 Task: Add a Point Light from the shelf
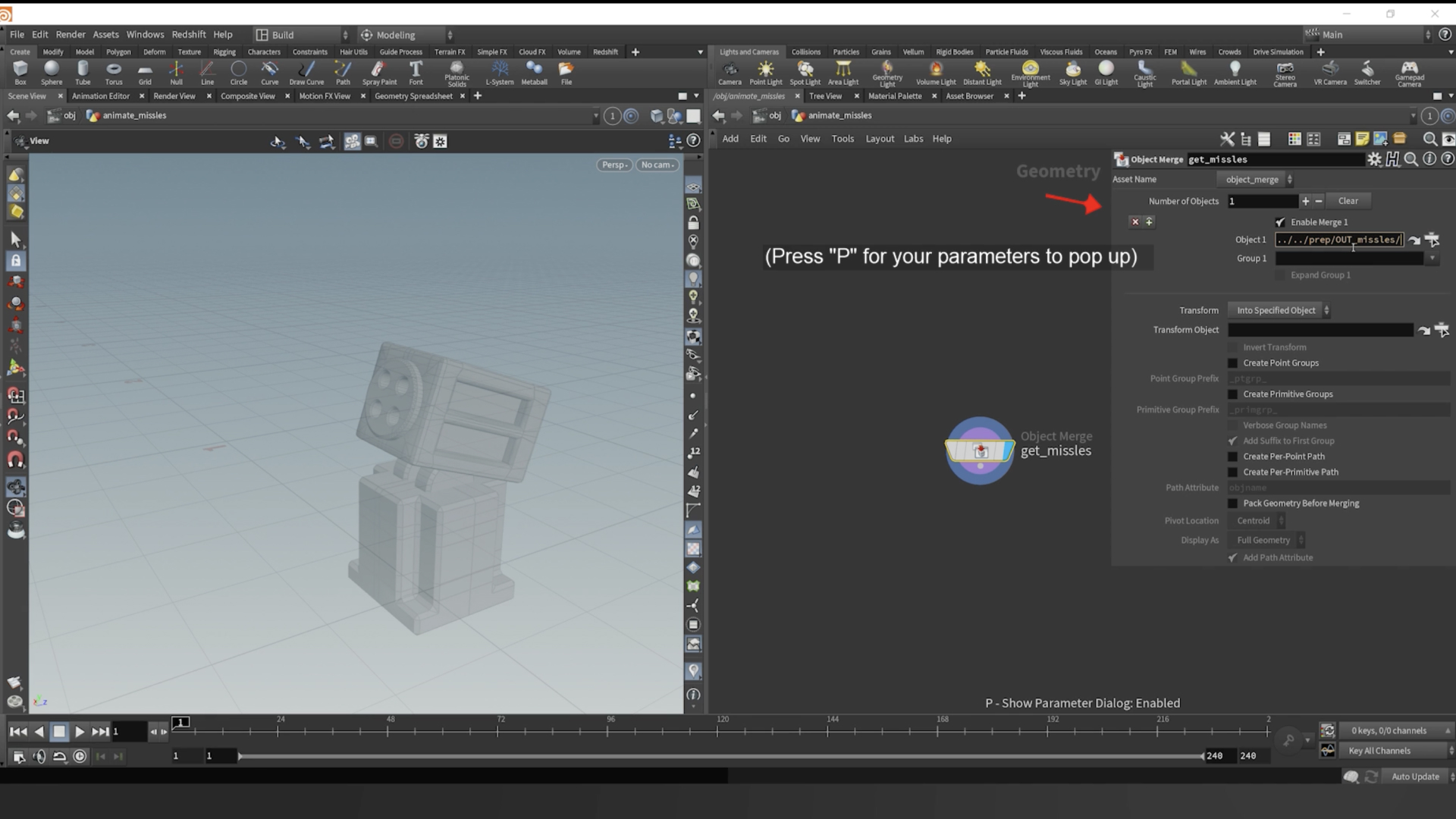pos(765,73)
